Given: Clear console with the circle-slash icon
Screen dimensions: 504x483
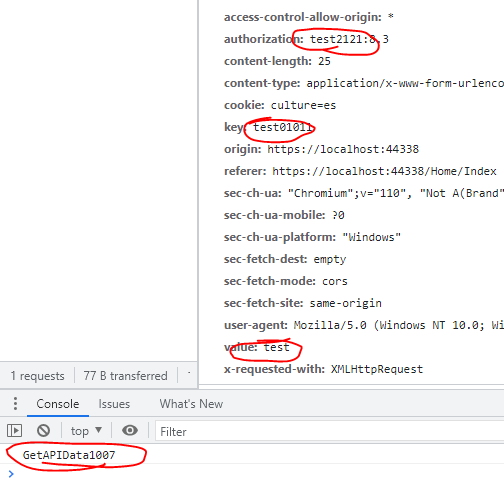Looking at the screenshot, I should point(43,430).
